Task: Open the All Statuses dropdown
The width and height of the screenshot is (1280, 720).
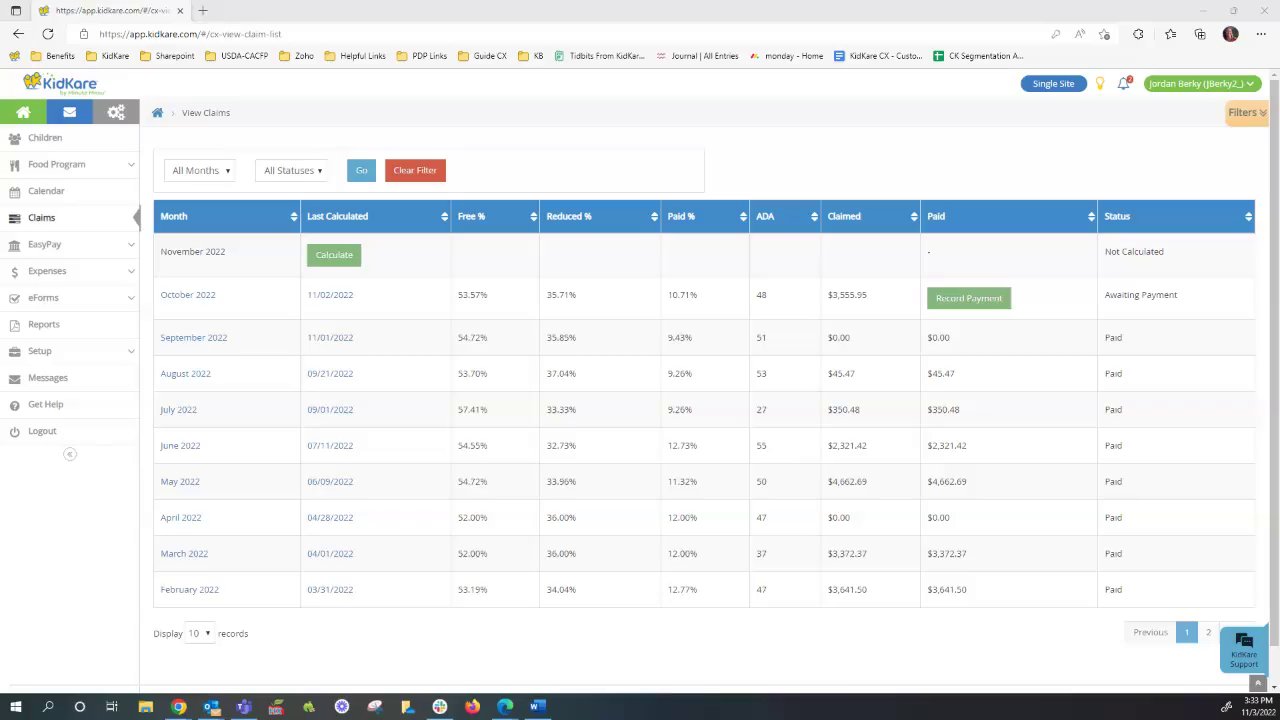Action: click(293, 171)
